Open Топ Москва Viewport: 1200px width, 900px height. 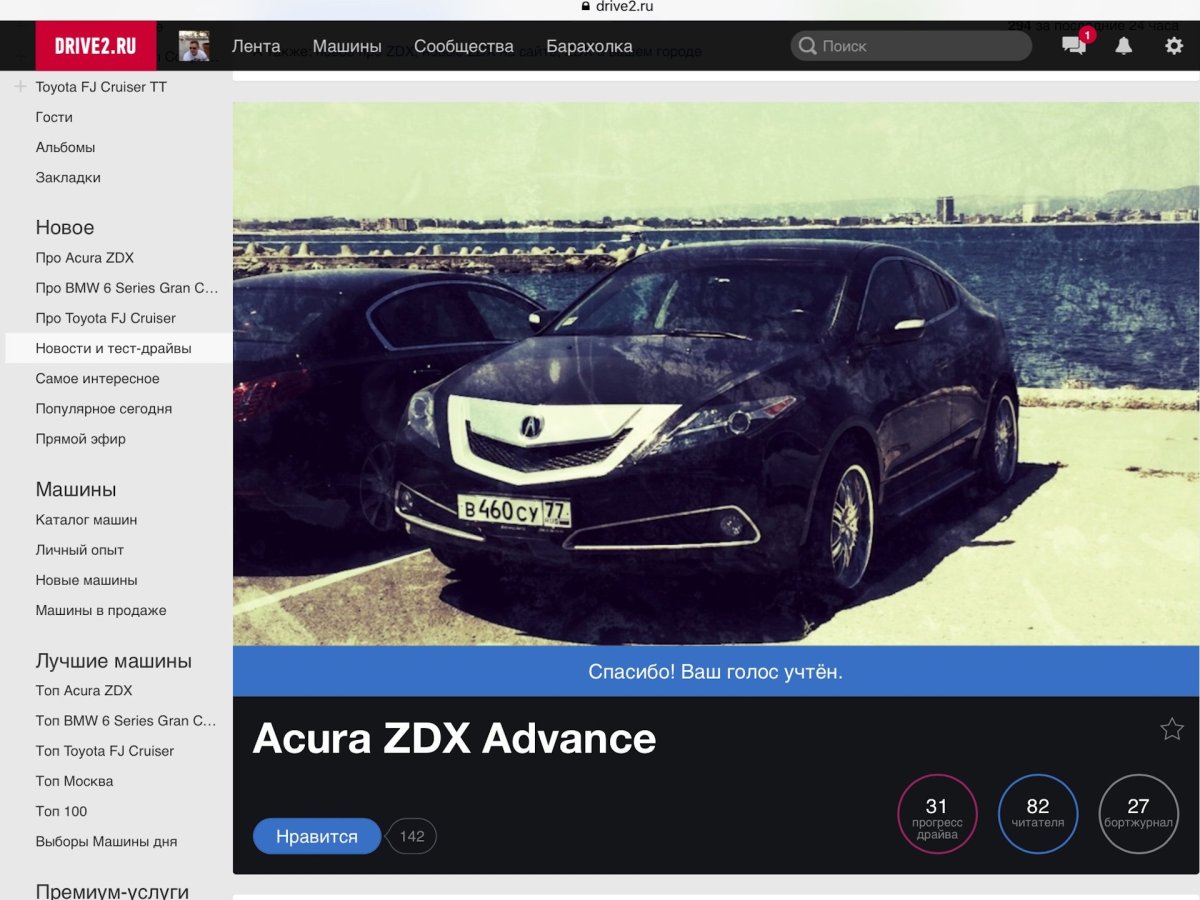tap(74, 781)
